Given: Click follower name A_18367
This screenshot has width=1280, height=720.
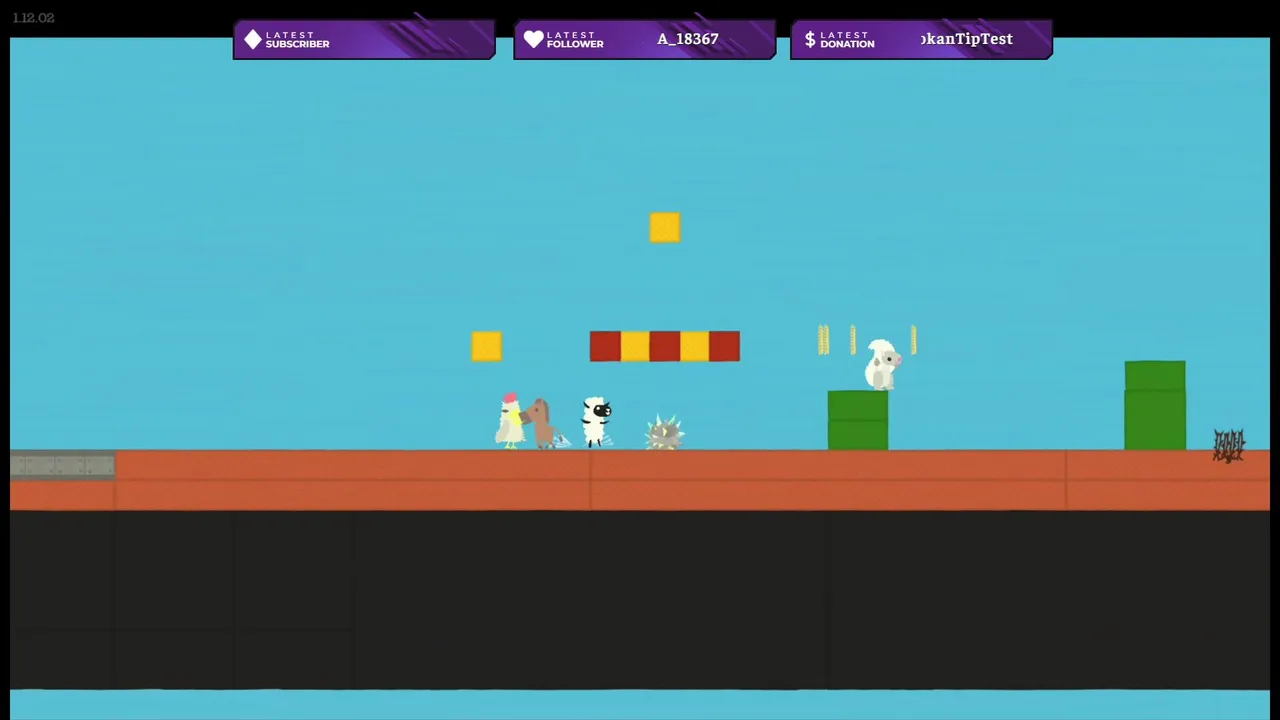Looking at the screenshot, I should click(688, 39).
